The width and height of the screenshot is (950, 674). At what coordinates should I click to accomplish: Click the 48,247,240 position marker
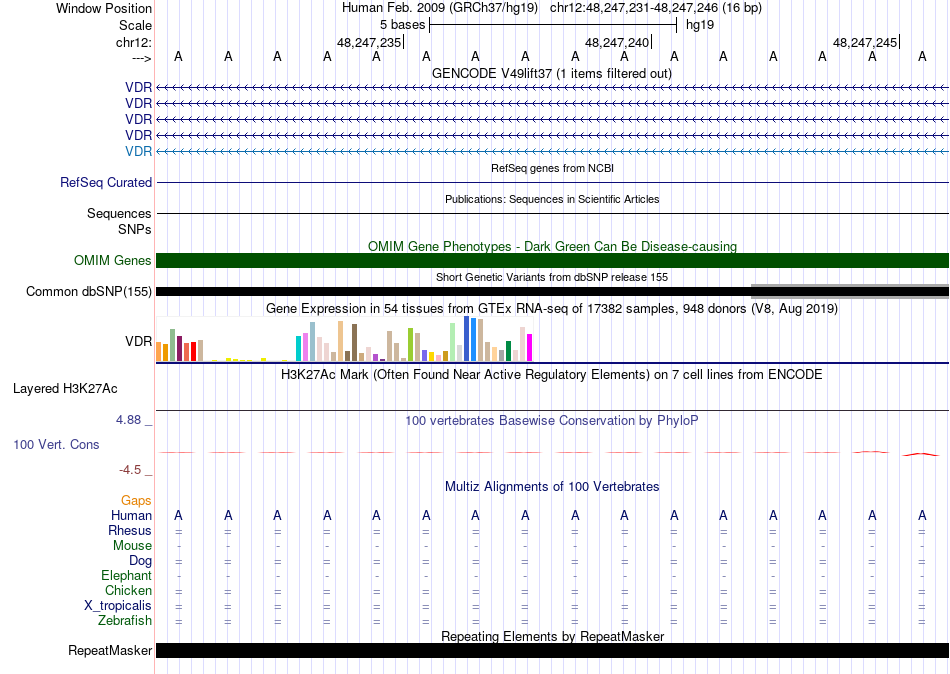[617, 42]
